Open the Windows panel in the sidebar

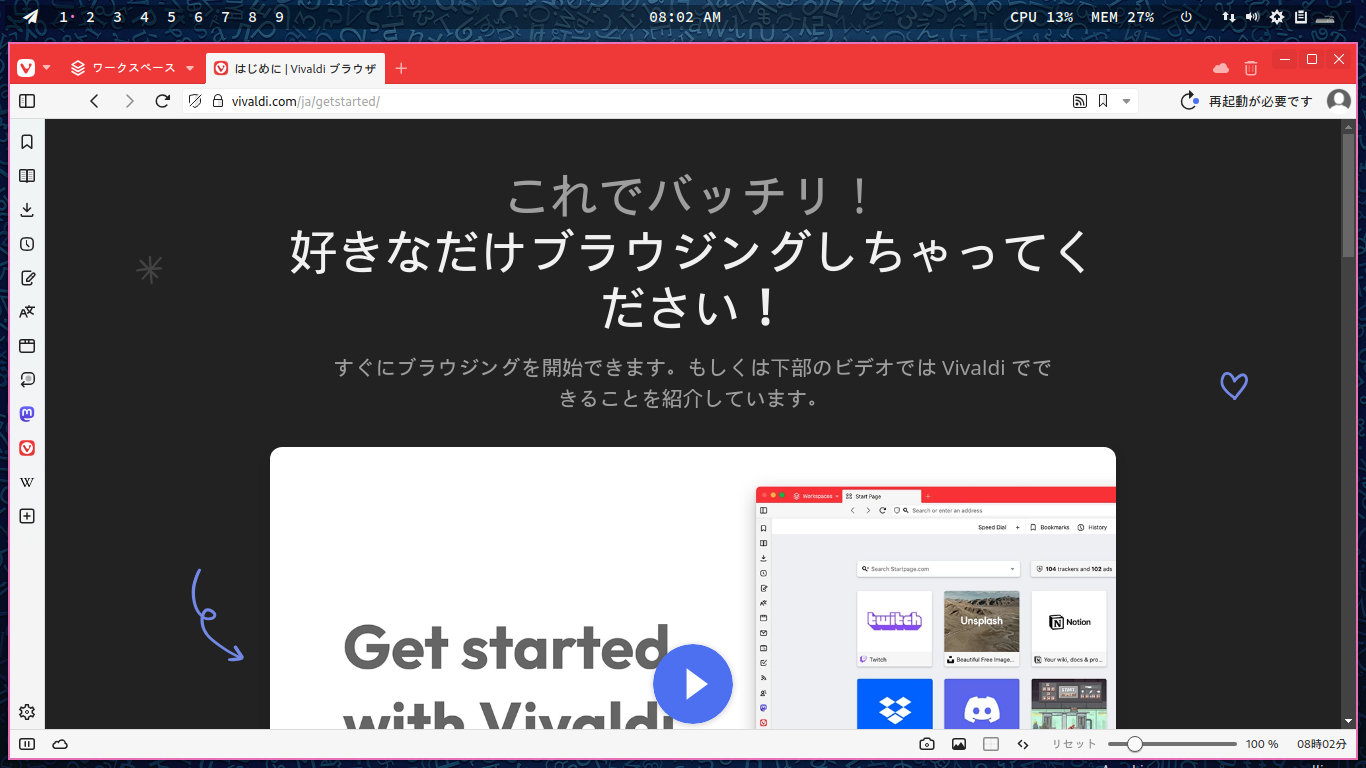tap(27, 346)
